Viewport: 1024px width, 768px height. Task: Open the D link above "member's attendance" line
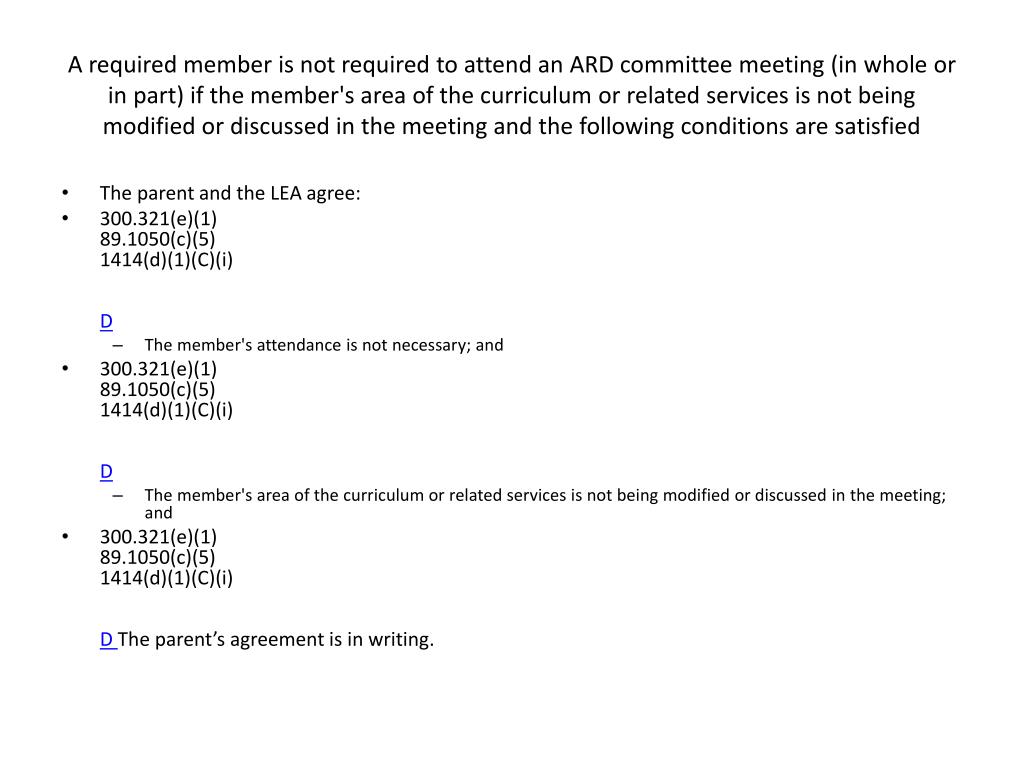(x=106, y=321)
